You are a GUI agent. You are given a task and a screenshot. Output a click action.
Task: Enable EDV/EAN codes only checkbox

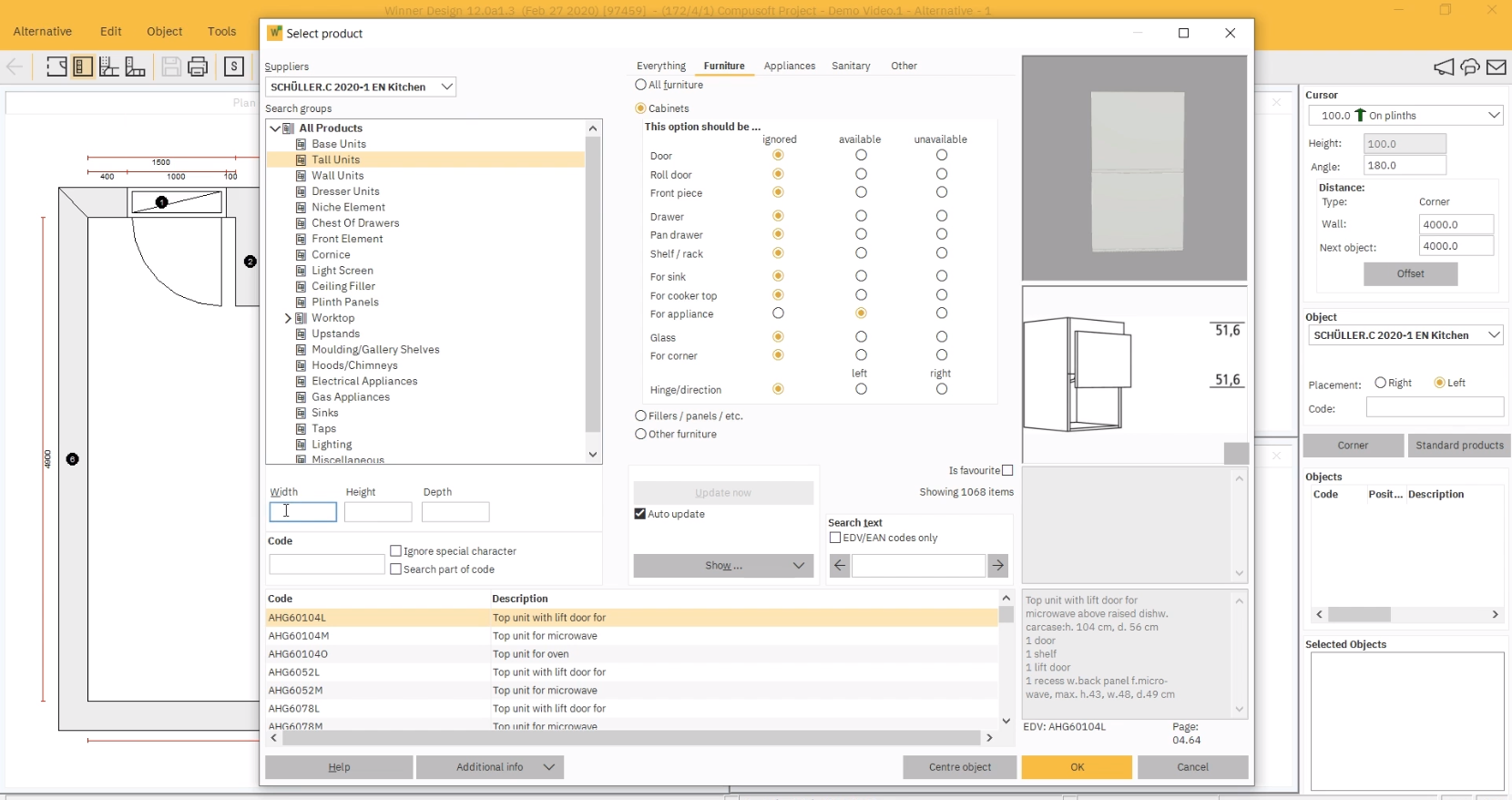(835, 538)
